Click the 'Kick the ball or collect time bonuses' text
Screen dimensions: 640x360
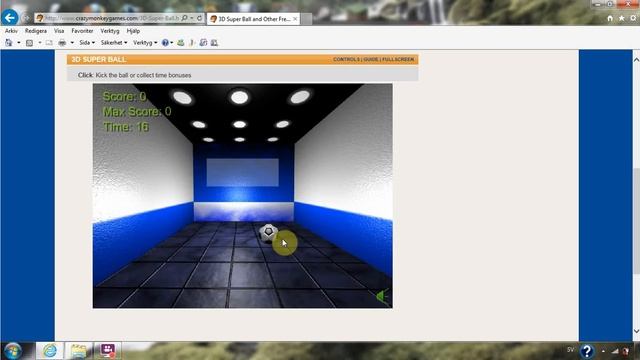click(x=143, y=75)
